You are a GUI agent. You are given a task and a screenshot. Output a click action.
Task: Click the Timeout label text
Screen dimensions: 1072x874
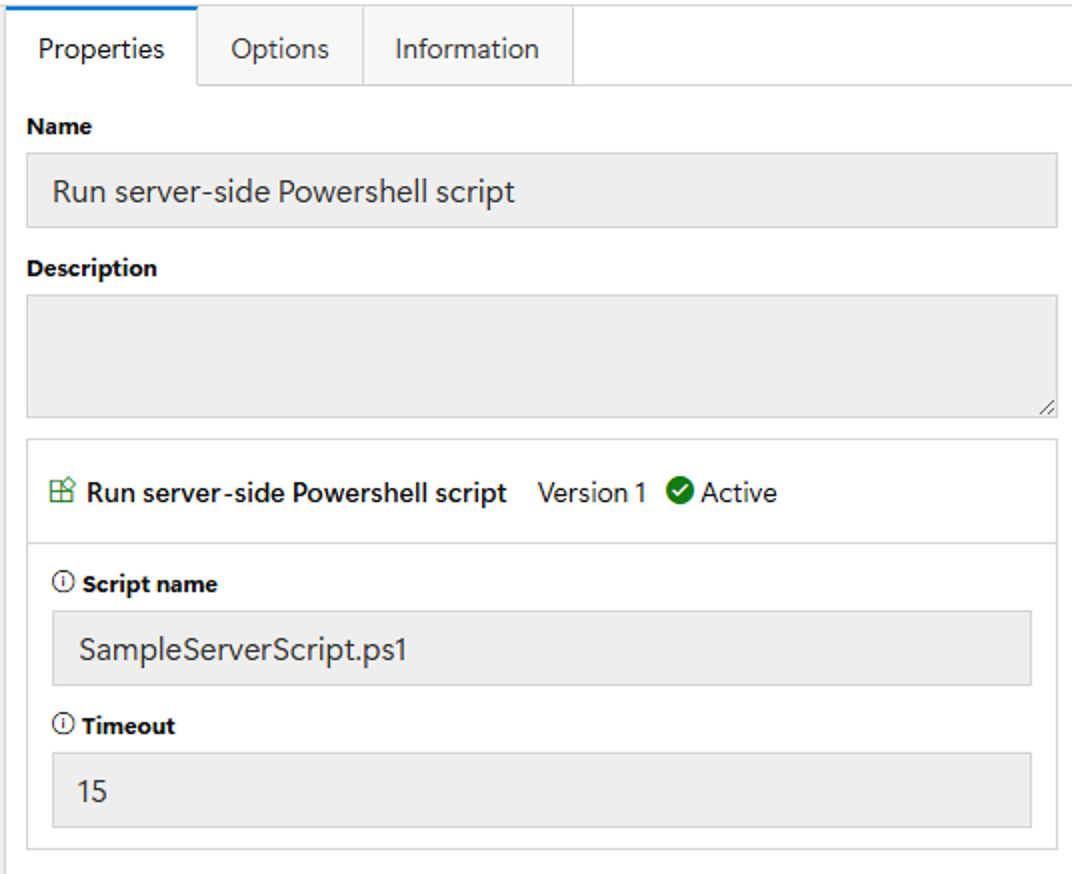(129, 726)
